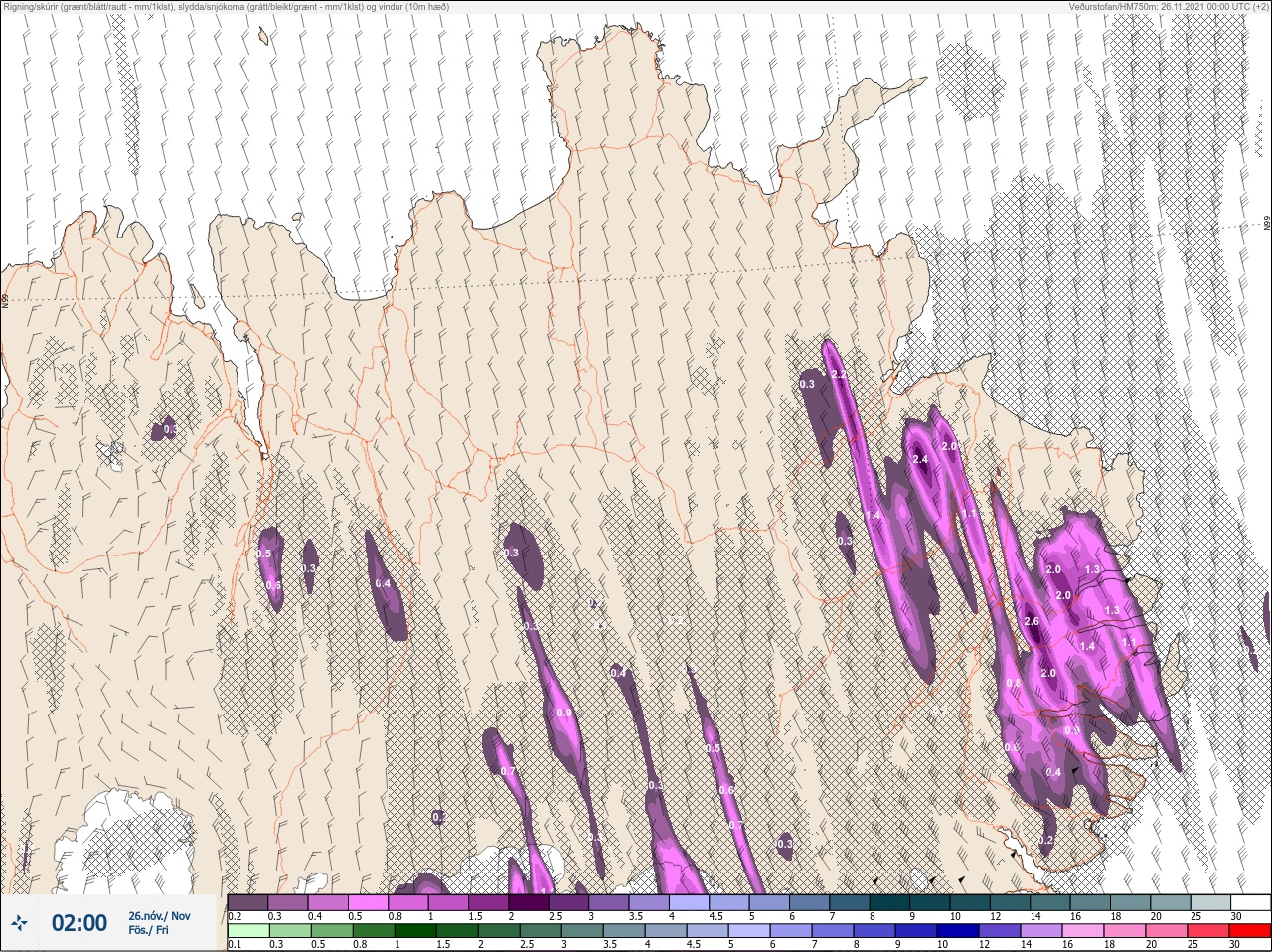Pick the upper legend pink swatch between 0.5 and 0.8
The image size is (1272, 952).
368,902
